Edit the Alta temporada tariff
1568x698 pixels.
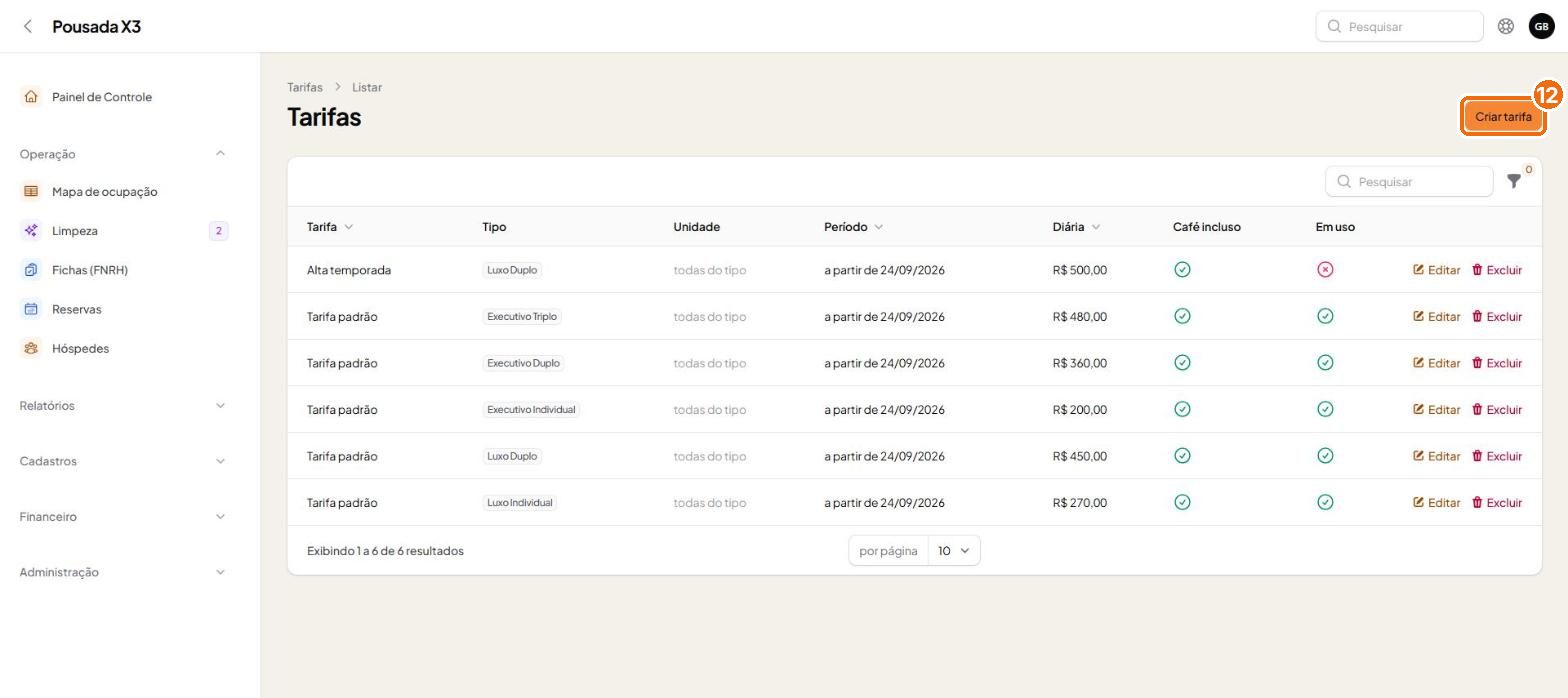click(x=1436, y=270)
